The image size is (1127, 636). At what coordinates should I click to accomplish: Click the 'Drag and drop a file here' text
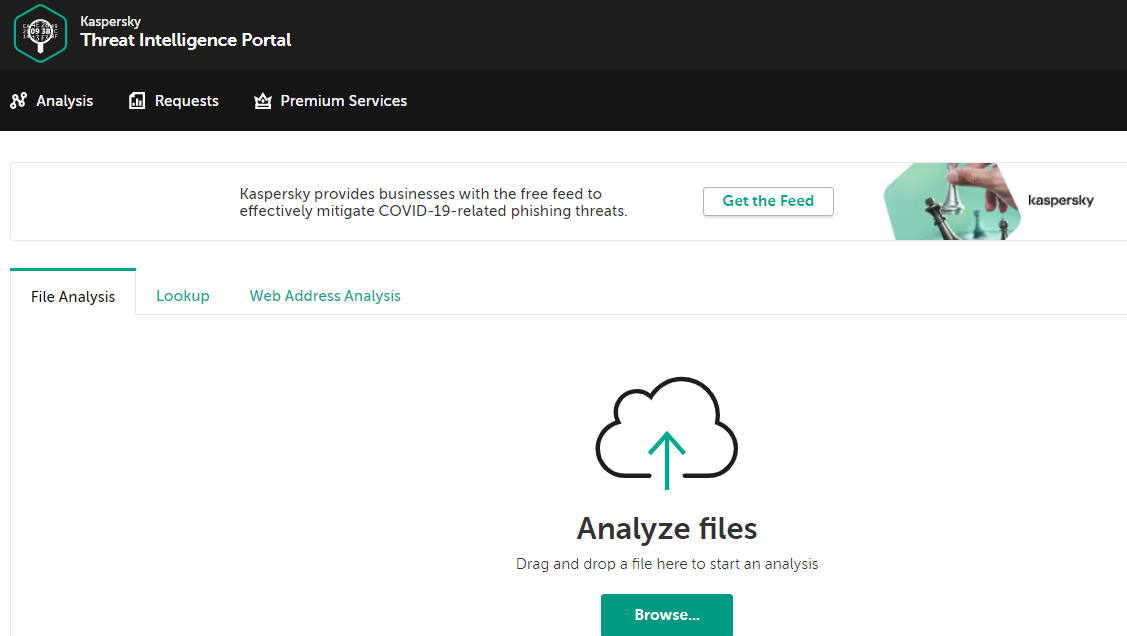tap(667, 564)
